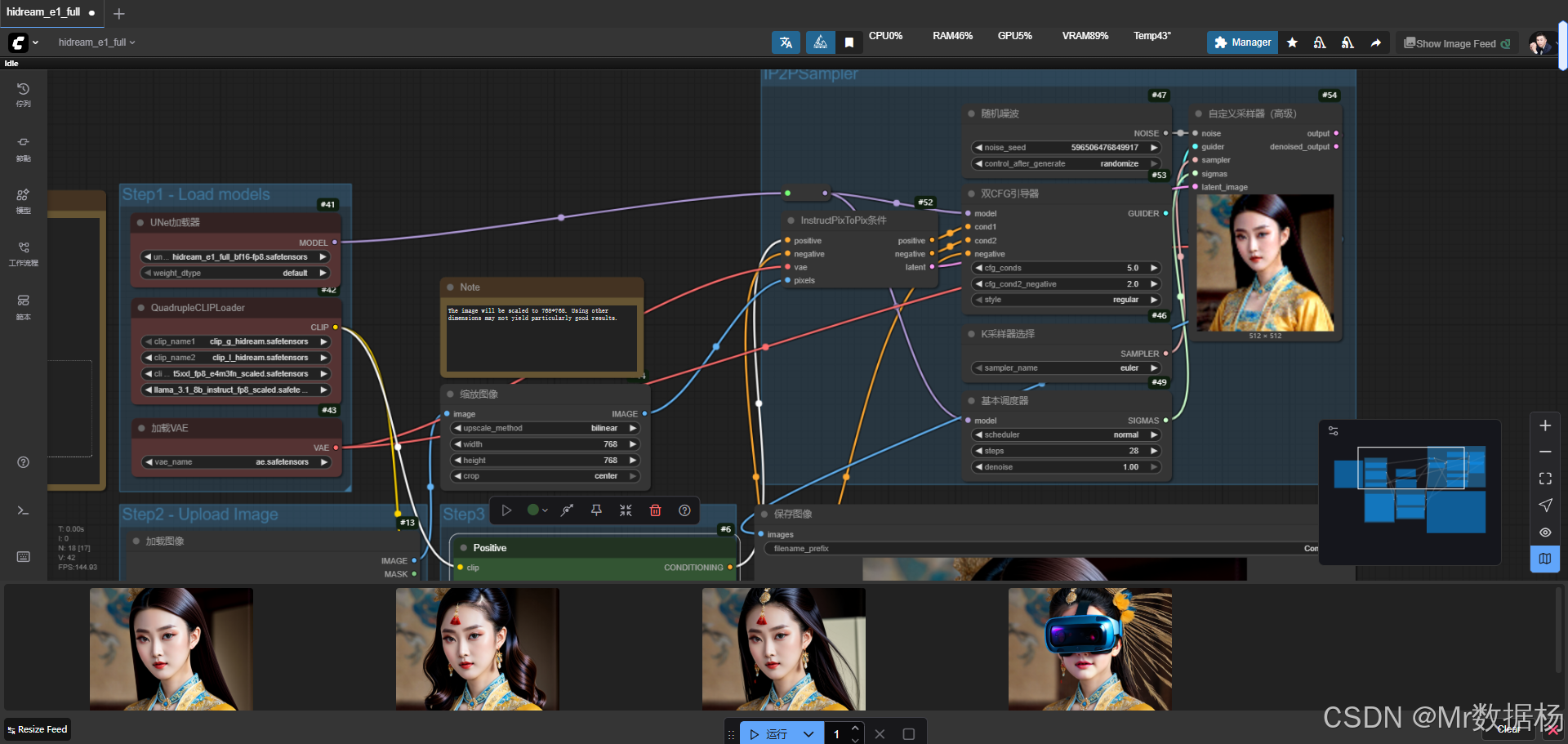Click the translate language icon
This screenshot has height=744, width=1568.
[x=786, y=42]
